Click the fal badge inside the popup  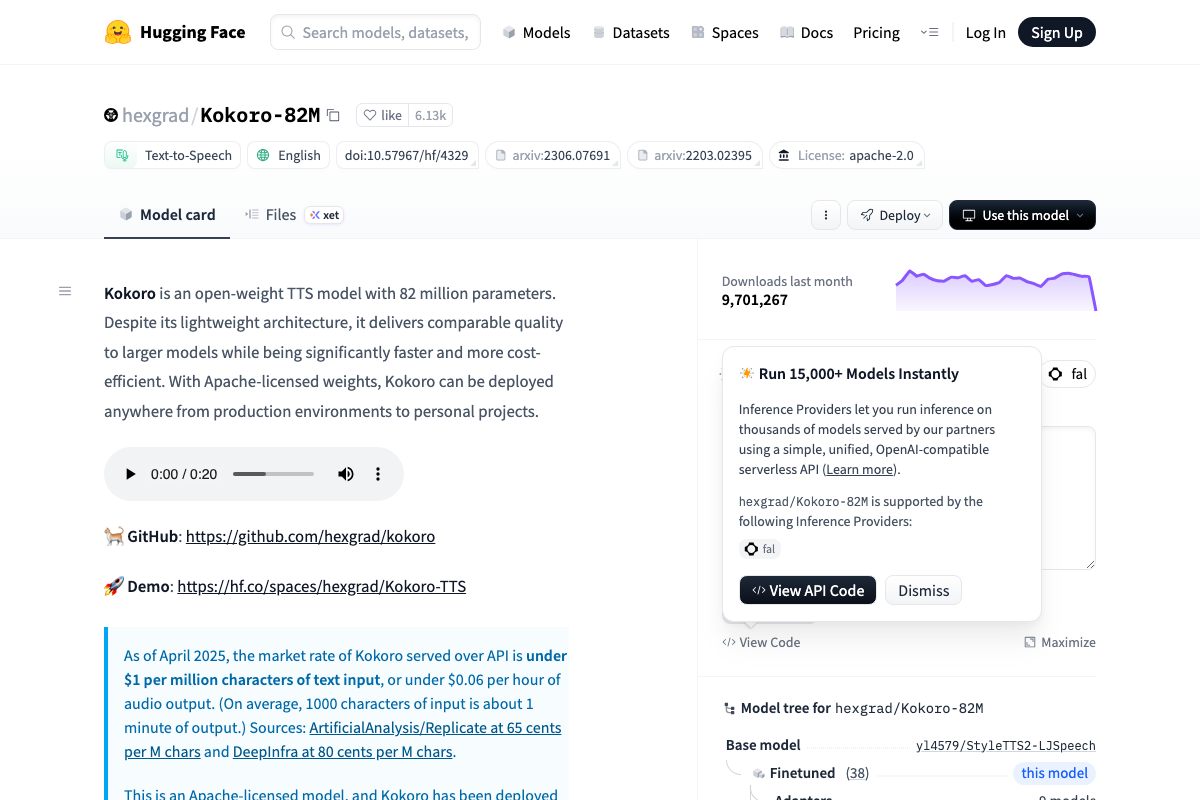pos(760,549)
